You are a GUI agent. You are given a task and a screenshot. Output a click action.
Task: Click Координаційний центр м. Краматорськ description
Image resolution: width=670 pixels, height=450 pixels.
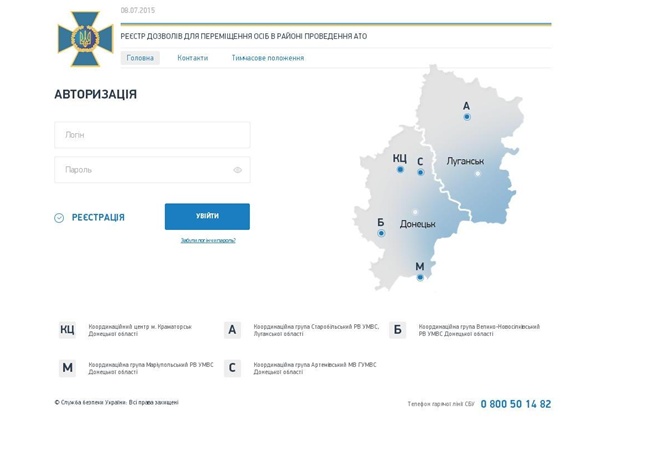pyautogui.click(x=140, y=330)
